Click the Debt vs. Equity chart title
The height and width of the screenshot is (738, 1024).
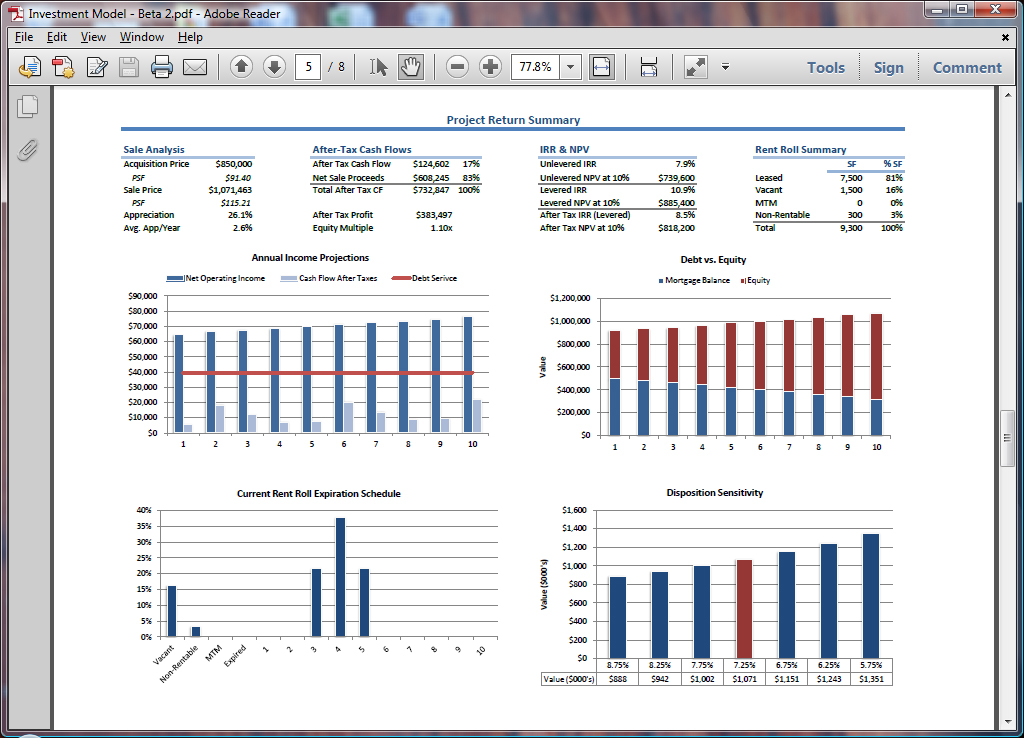point(713,260)
